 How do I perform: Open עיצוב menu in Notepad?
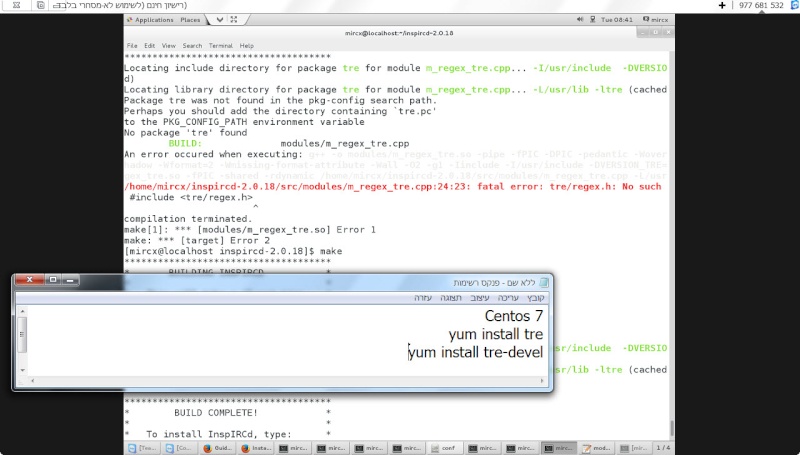[480, 297]
